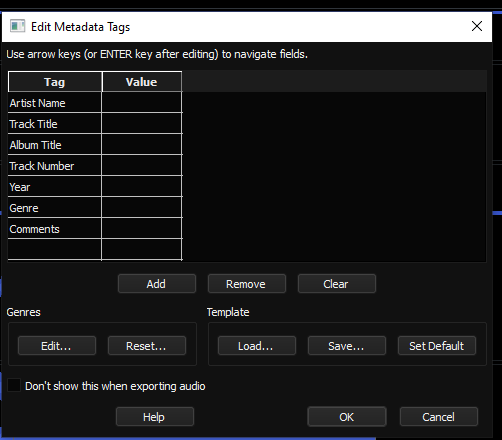Save the metadata template

click(347, 346)
